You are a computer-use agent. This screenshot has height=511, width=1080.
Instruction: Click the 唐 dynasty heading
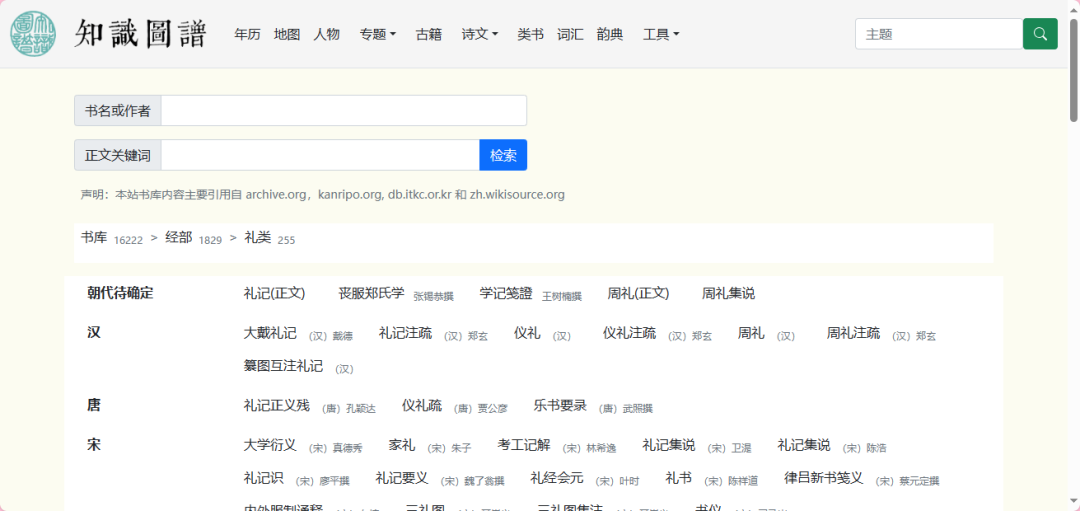click(x=94, y=405)
